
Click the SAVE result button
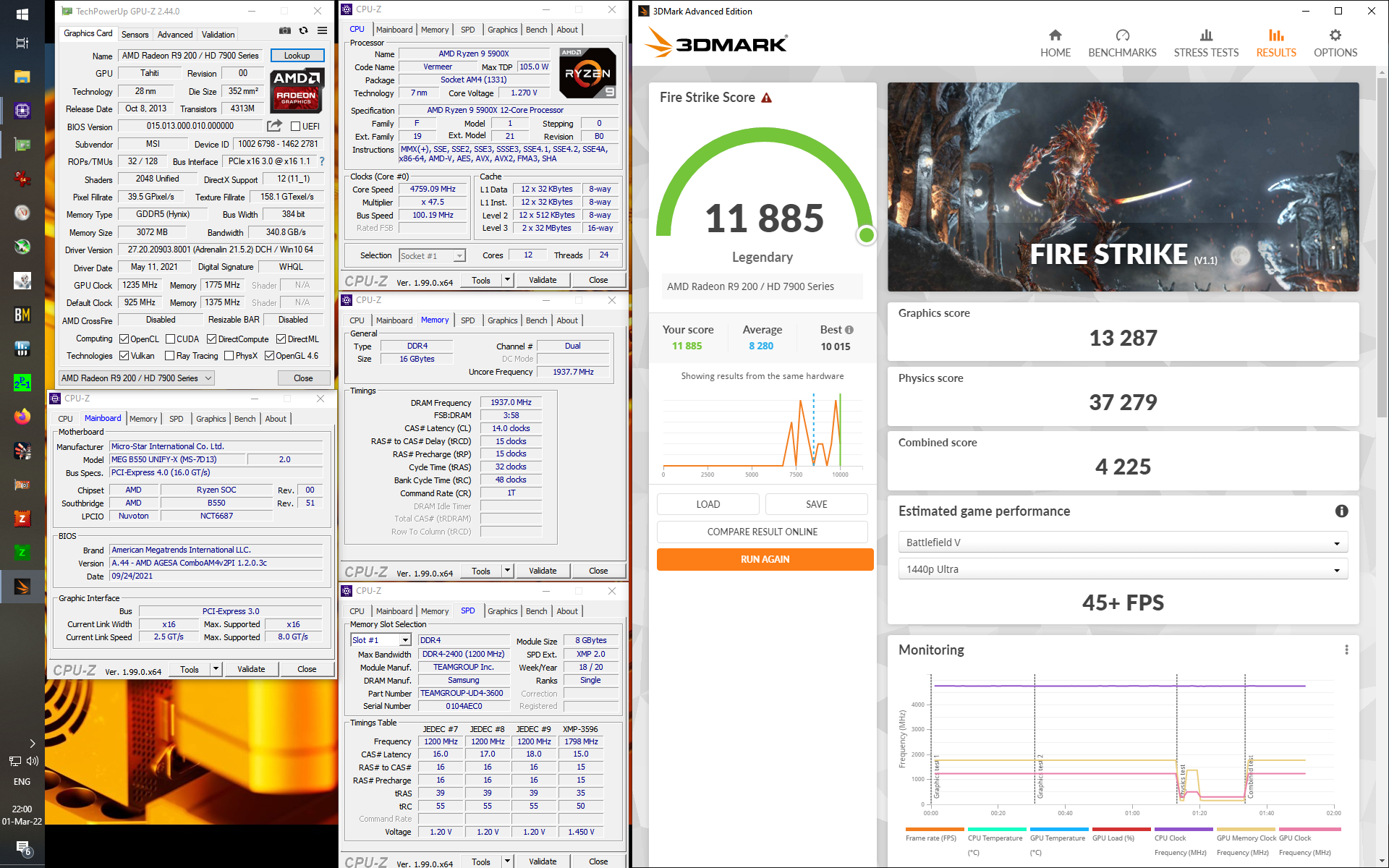817,504
